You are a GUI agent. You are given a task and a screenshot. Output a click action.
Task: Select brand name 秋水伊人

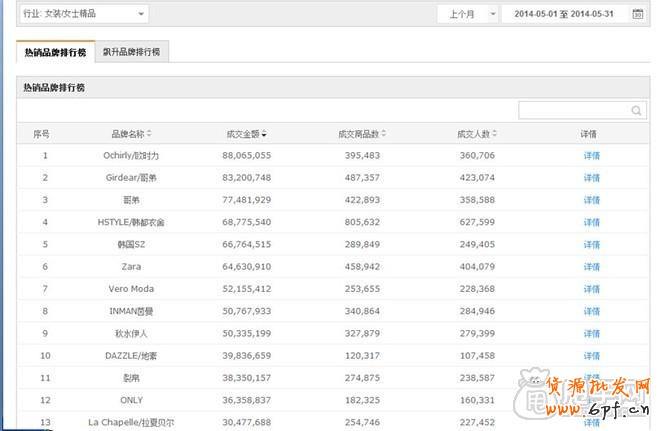pos(131,334)
